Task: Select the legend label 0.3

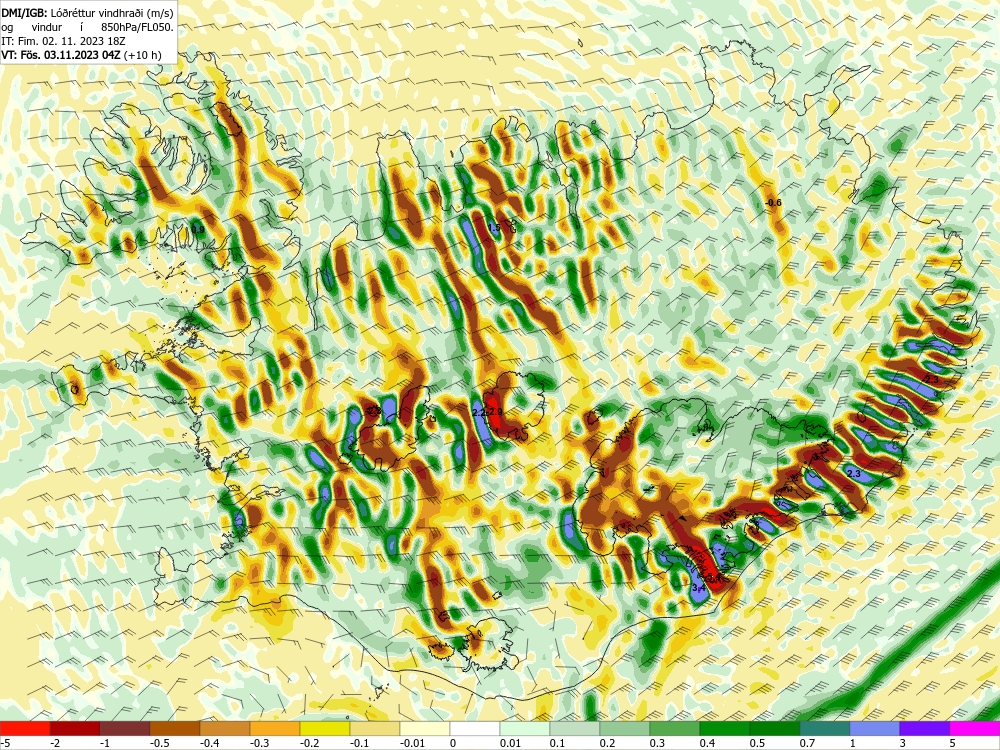Action: [657, 743]
